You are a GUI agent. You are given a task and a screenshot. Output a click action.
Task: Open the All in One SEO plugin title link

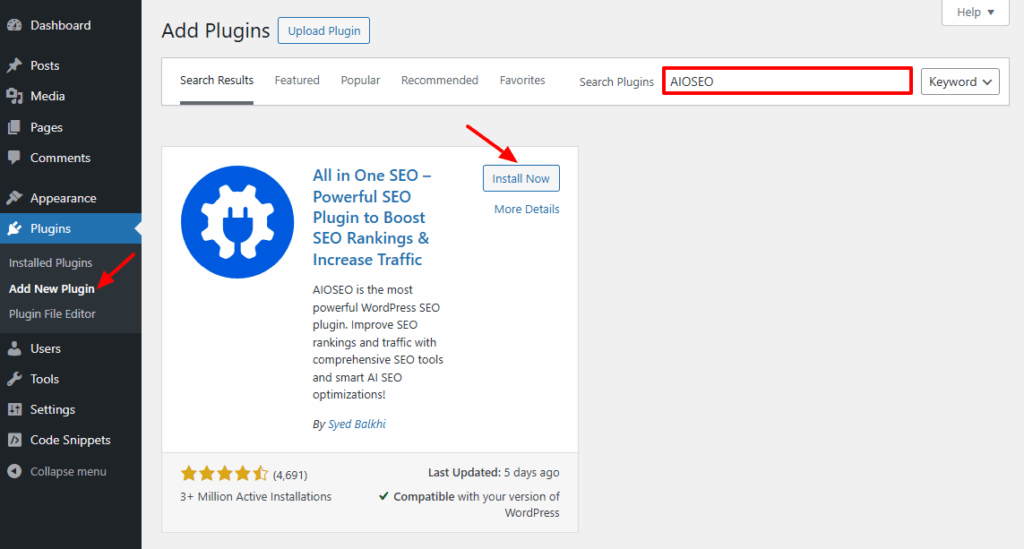pyautogui.click(x=372, y=217)
